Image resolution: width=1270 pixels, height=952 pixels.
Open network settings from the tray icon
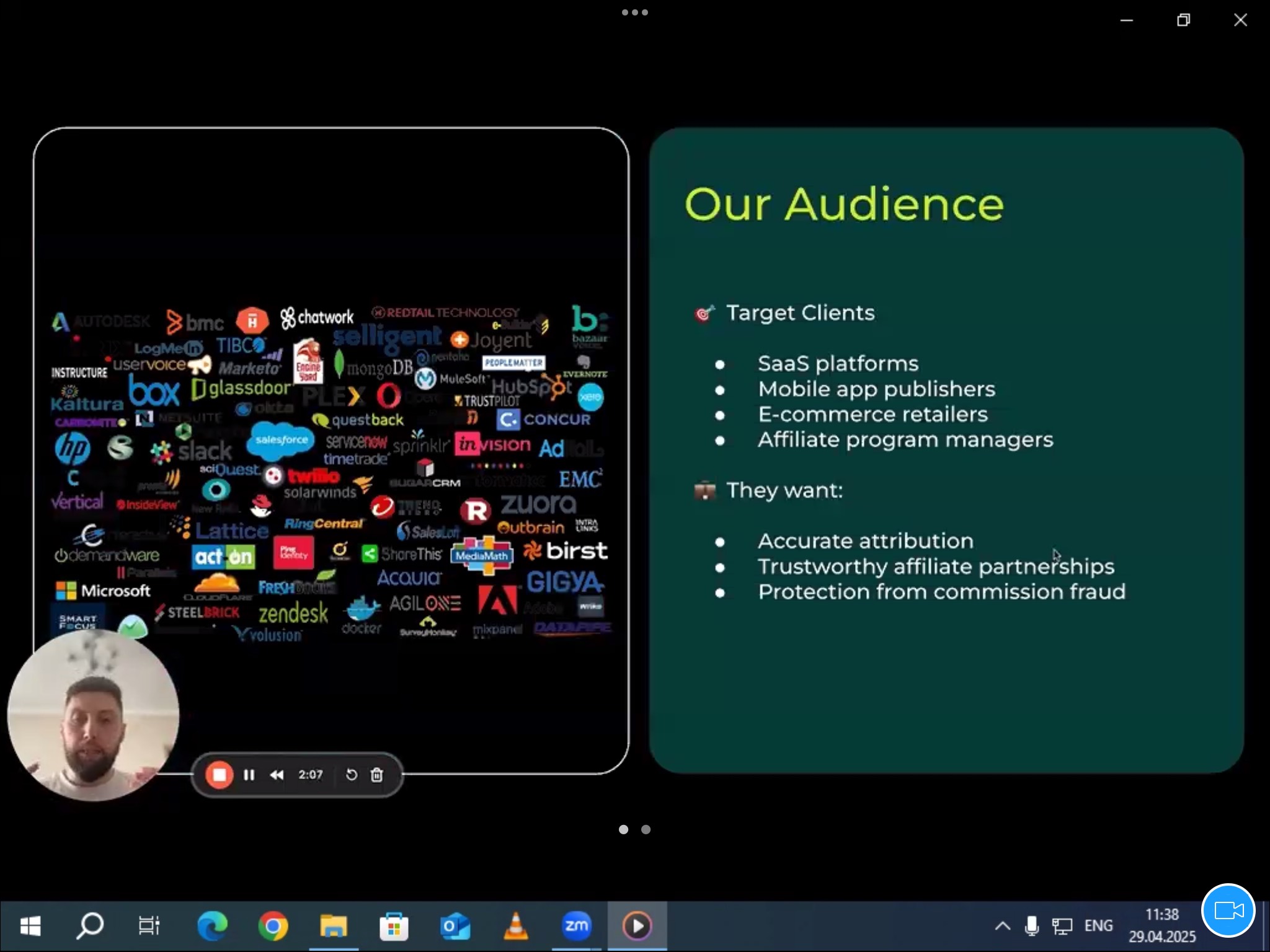(1062, 927)
